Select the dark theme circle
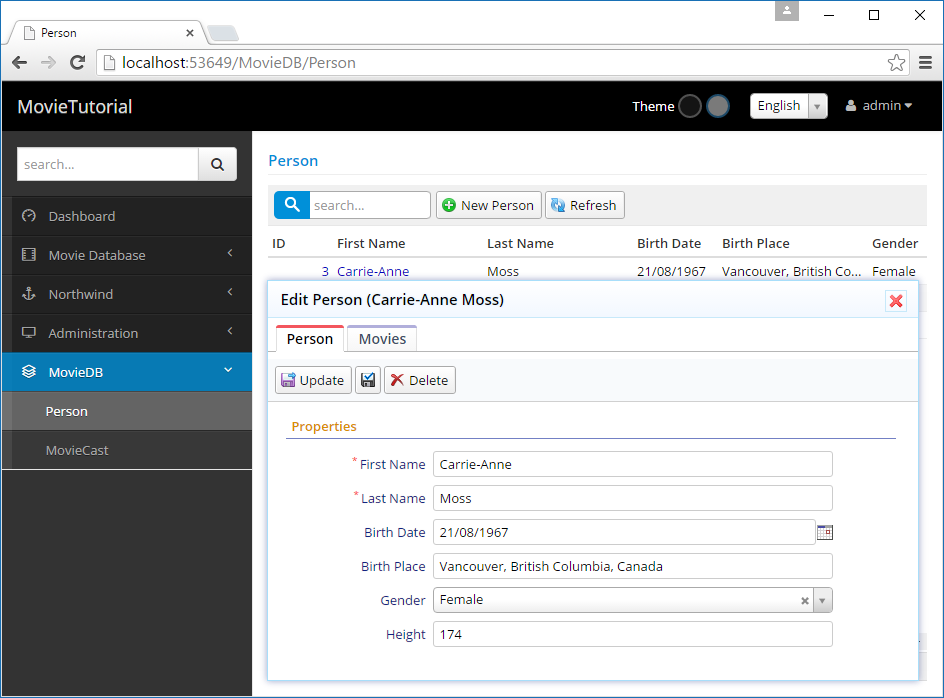Viewport: 944px width, 698px height. pyautogui.click(x=690, y=106)
